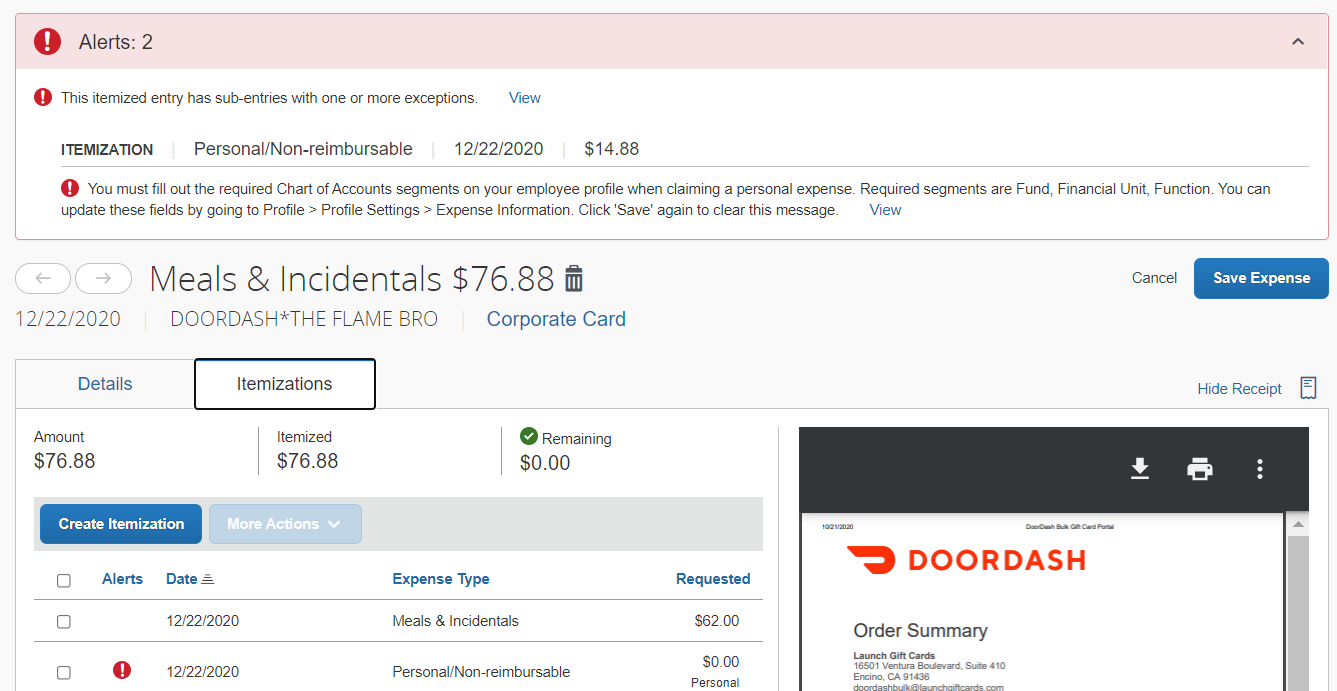Image resolution: width=1337 pixels, height=691 pixels.
Task: Collapse the Alerts panel with the chevron
Action: click(x=1297, y=41)
